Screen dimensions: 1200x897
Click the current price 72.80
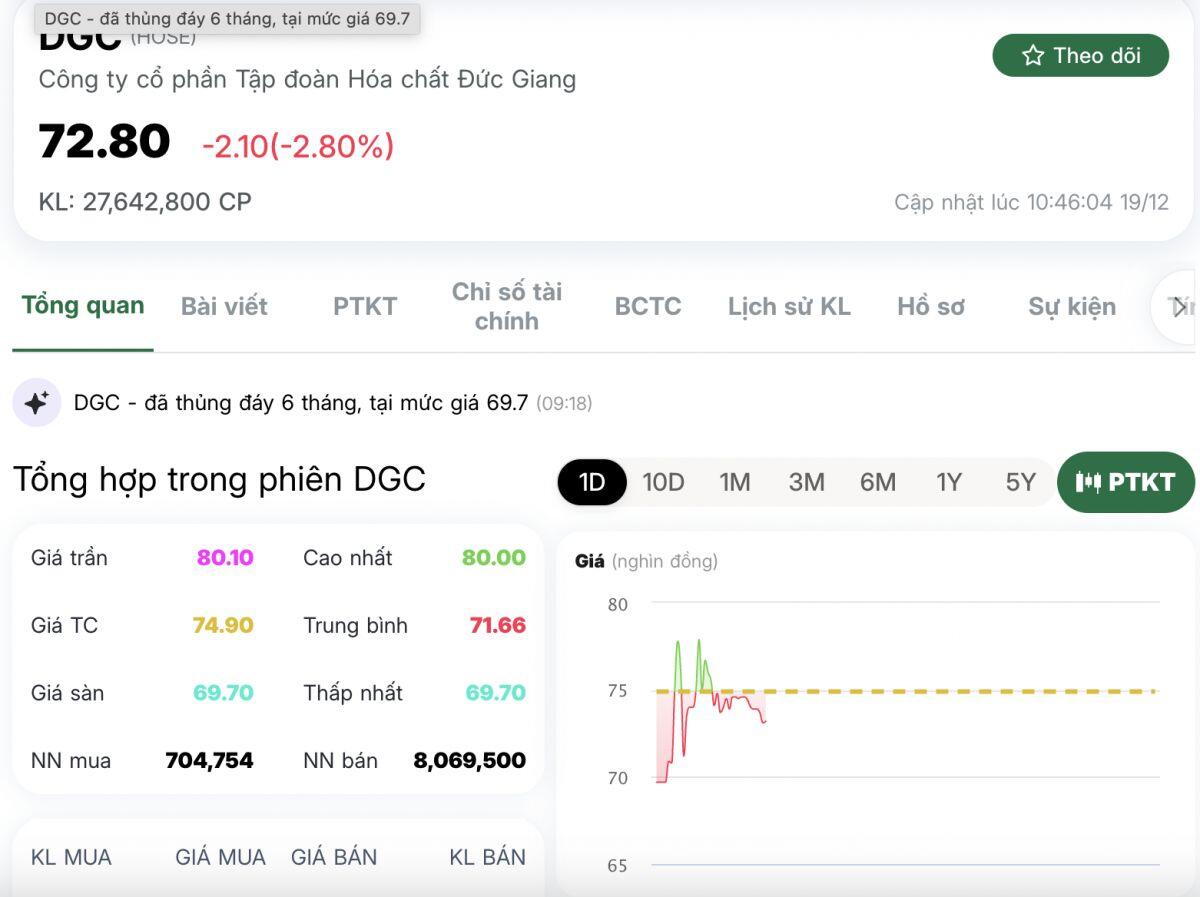pyautogui.click(x=105, y=141)
